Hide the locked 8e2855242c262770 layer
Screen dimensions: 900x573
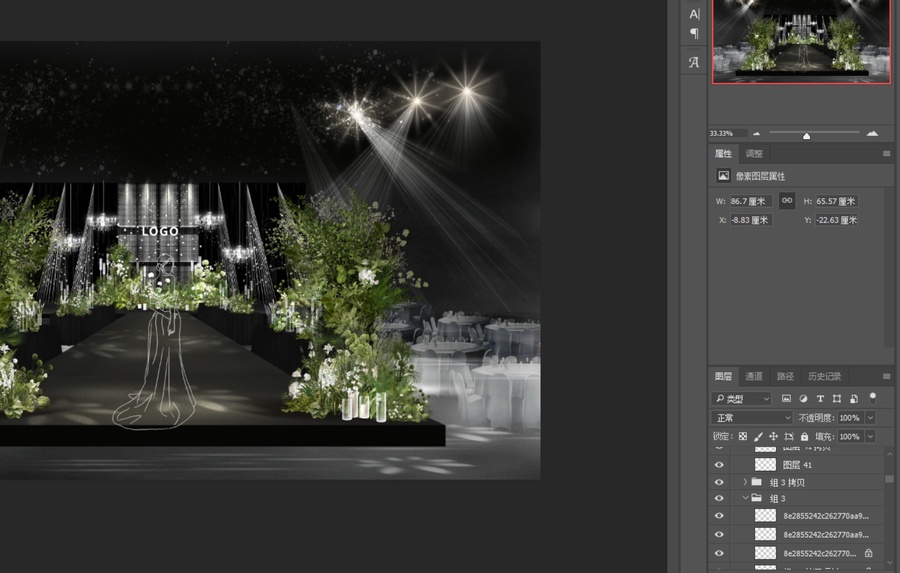click(x=719, y=553)
